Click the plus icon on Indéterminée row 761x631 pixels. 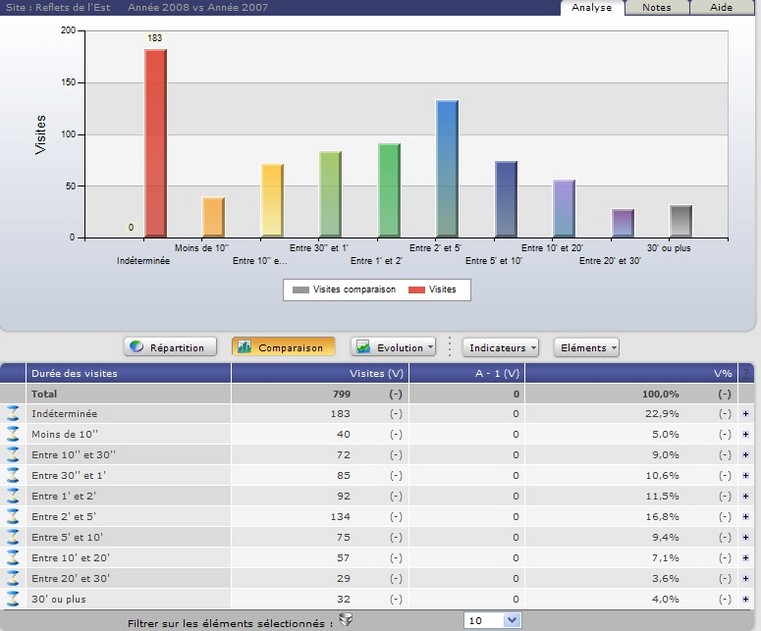[x=745, y=414]
